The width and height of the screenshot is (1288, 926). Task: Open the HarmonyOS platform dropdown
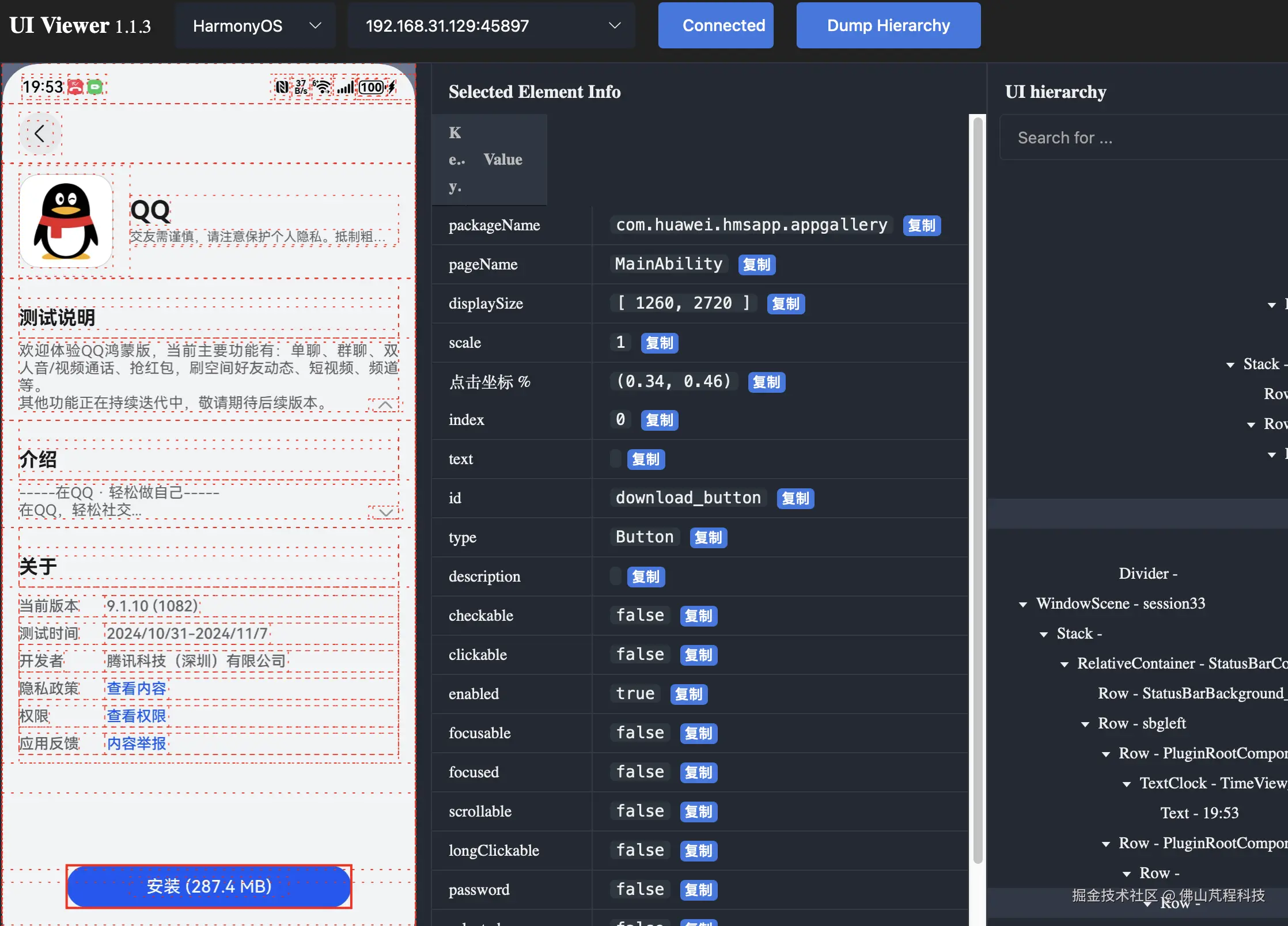click(x=255, y=25)
